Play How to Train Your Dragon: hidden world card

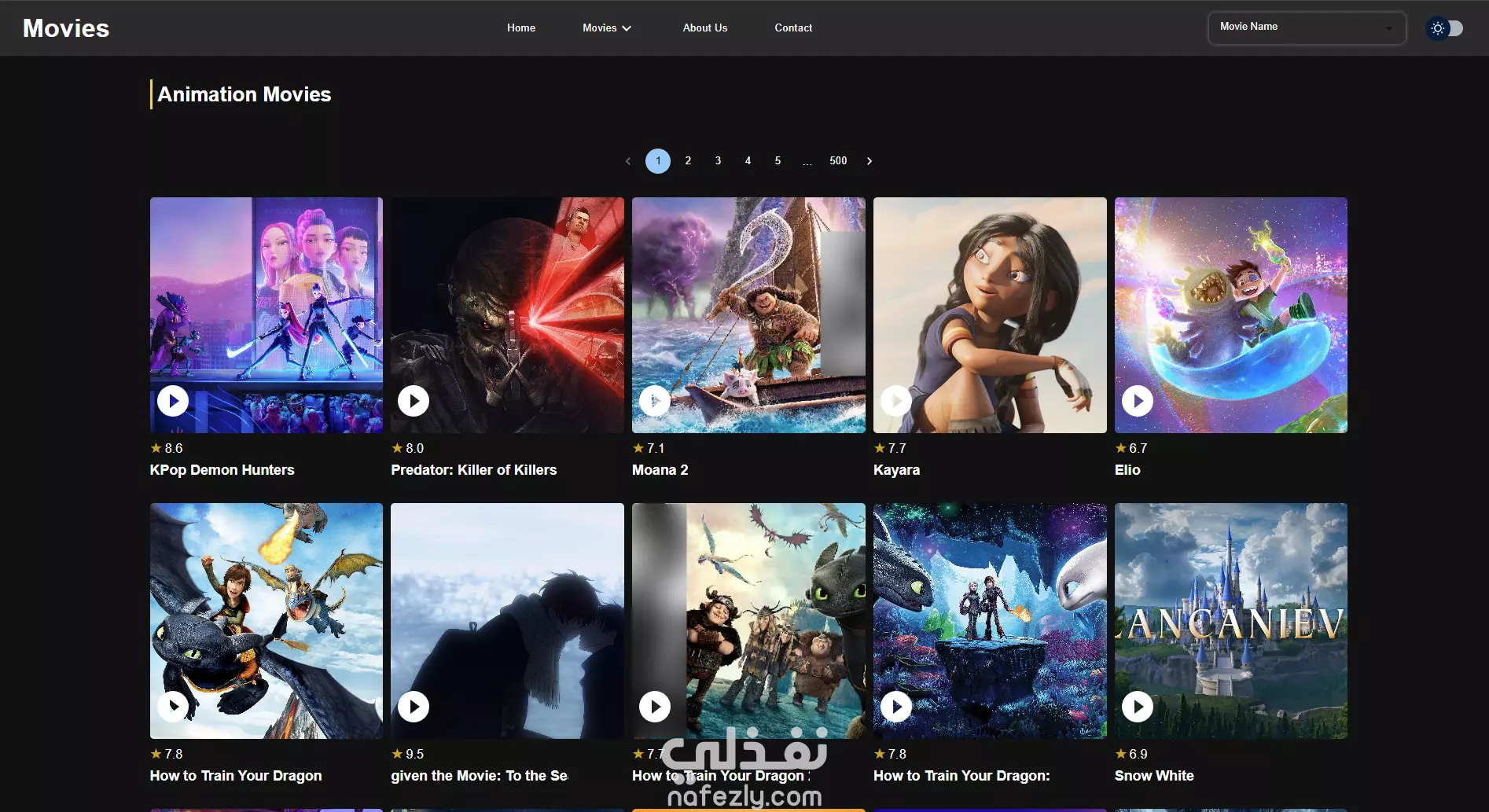point(896,707)
